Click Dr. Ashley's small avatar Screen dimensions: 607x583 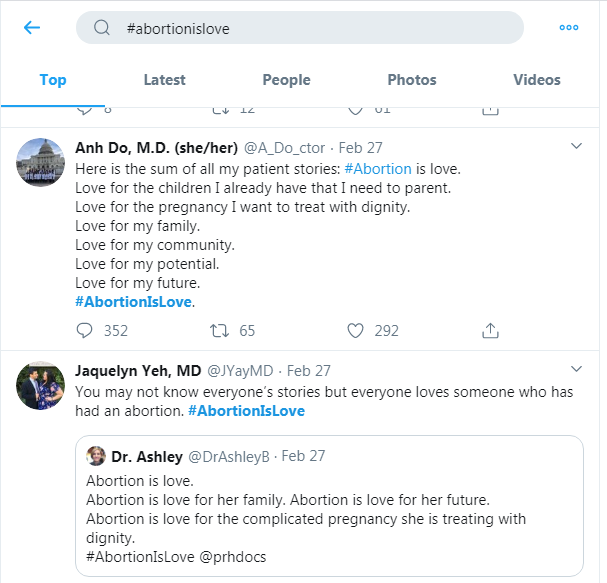(x=97, y=456)
